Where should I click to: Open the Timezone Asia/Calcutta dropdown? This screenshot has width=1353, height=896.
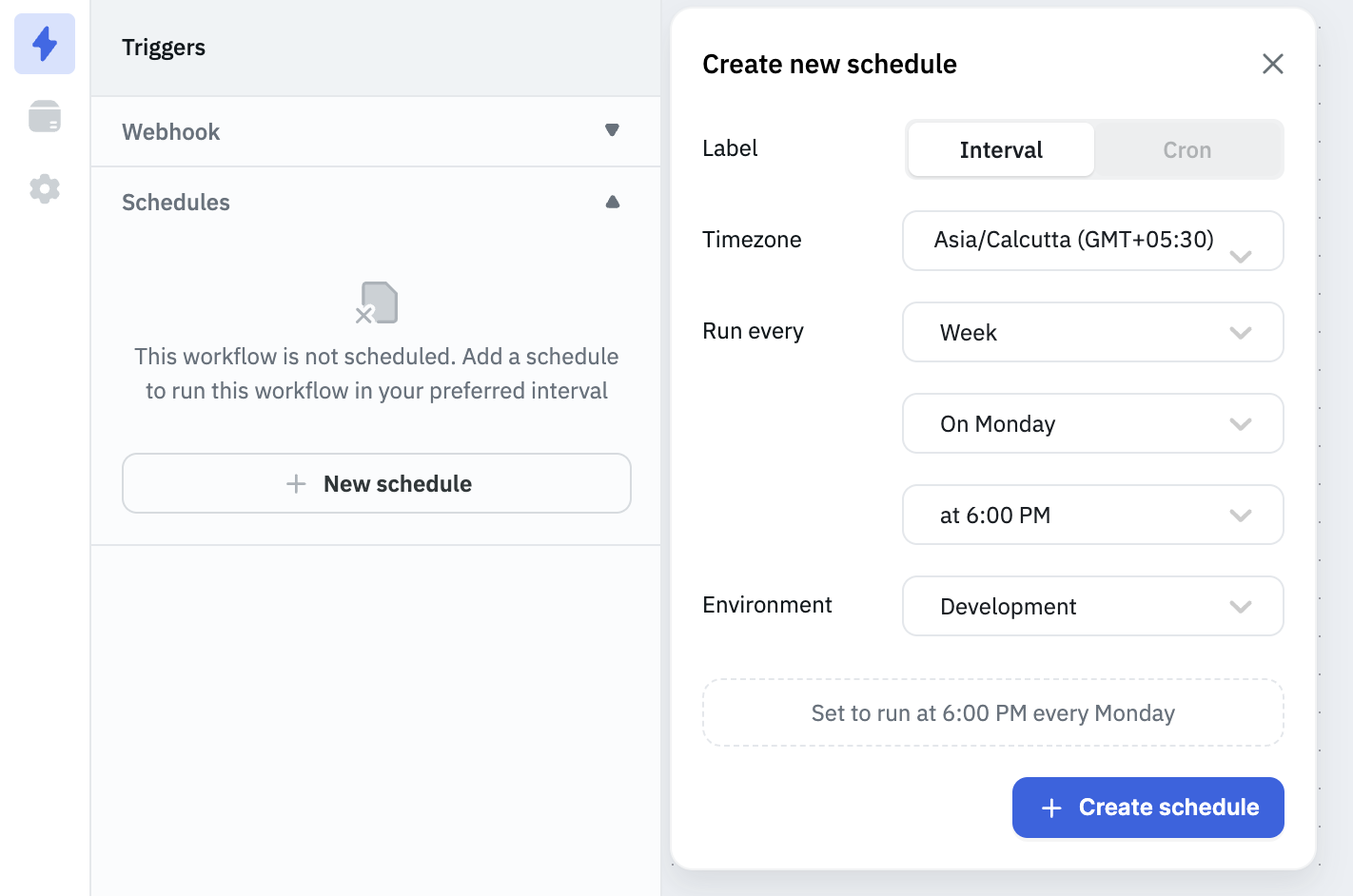tap(1092, 241)
